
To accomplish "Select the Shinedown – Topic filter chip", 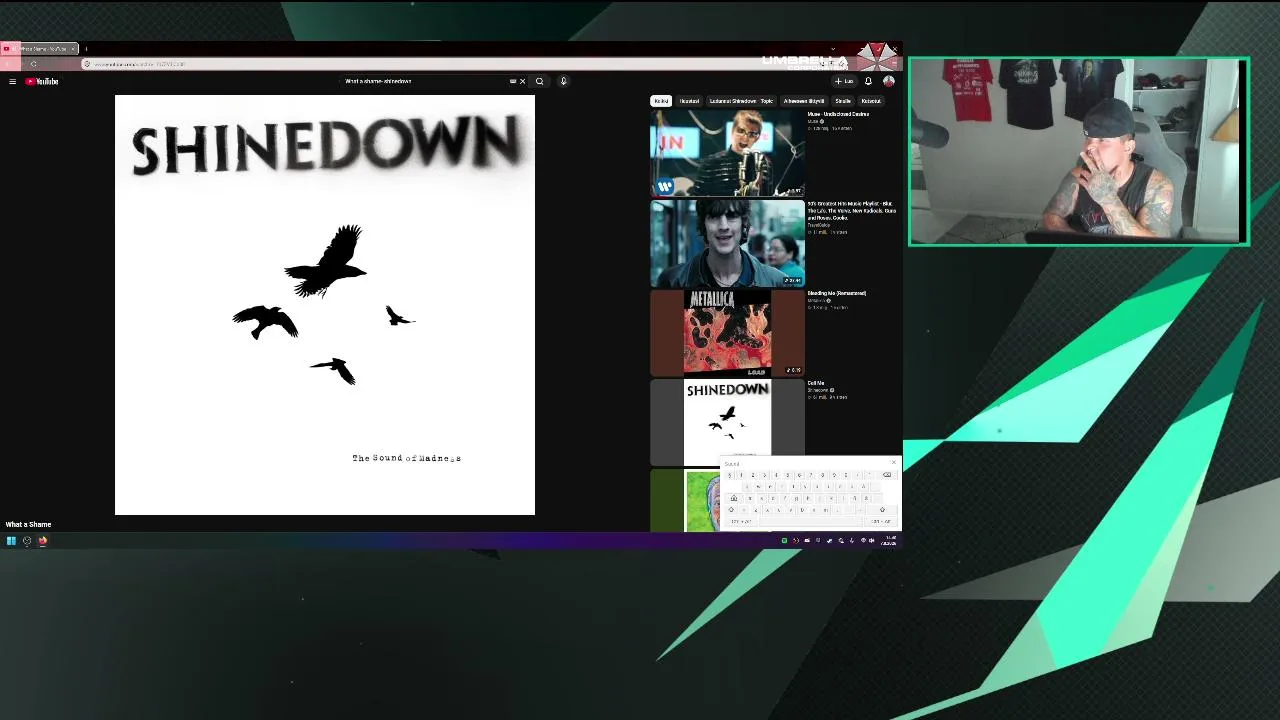I will pos(741,101).
